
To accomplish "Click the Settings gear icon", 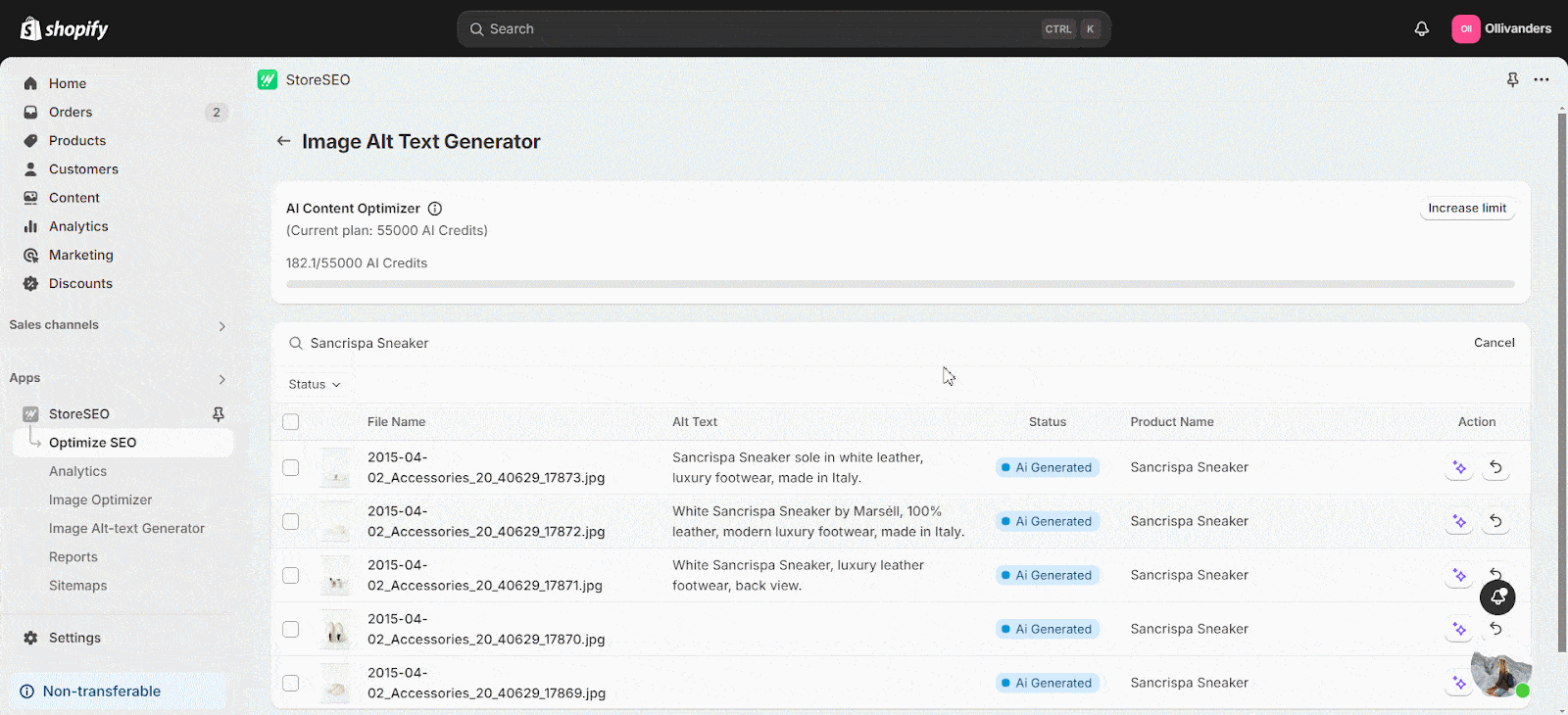I will click(x=30, y=638).
